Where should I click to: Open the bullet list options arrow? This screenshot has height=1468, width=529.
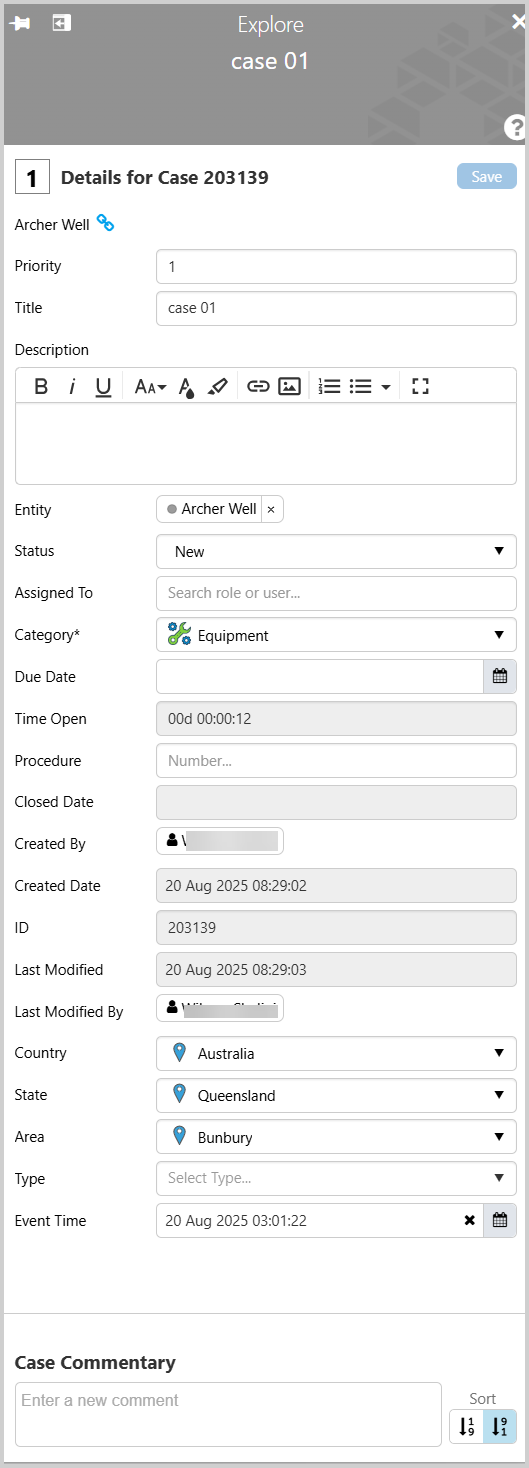386,387
